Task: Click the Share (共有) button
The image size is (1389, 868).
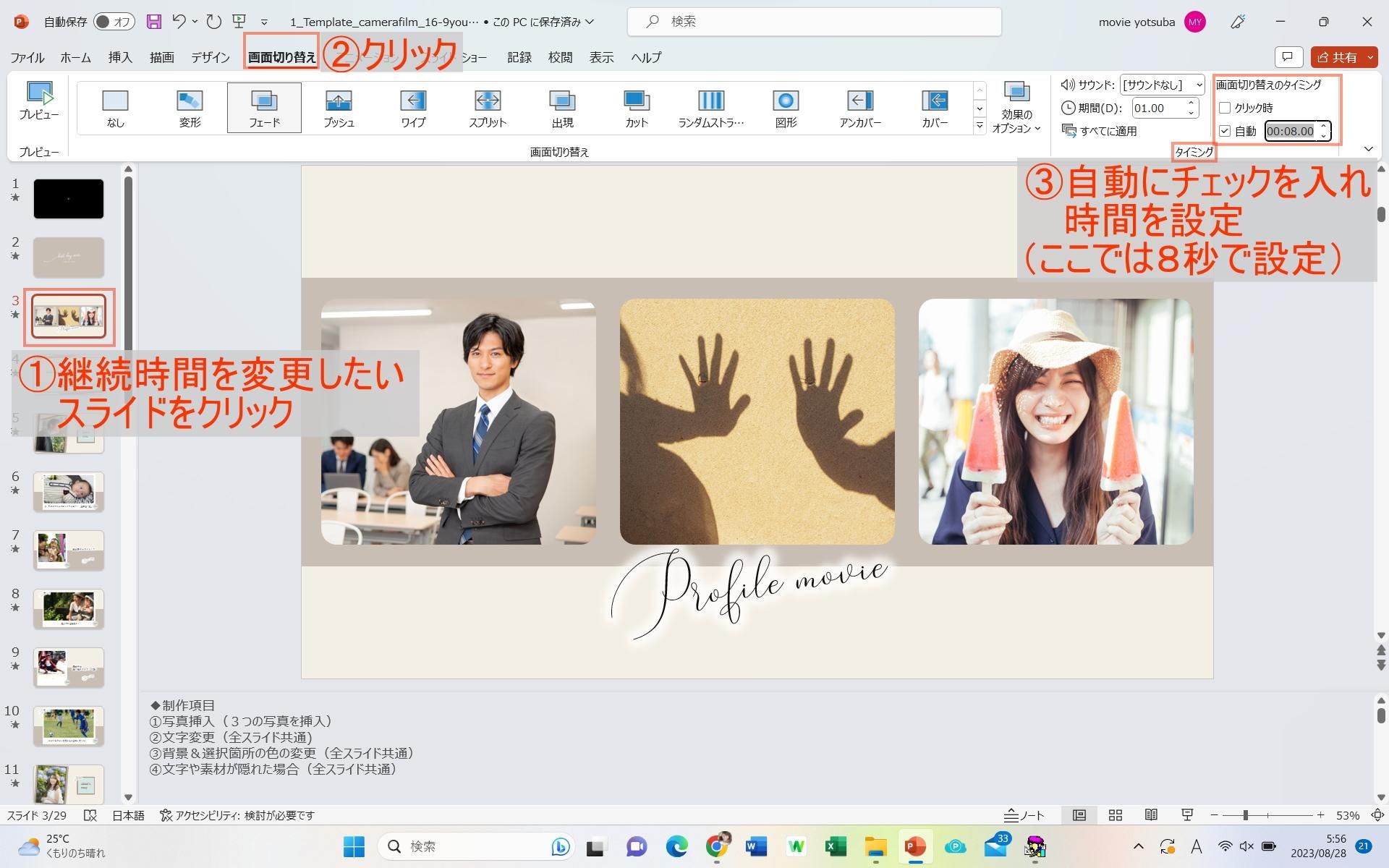Action: [x=1337, y=57]
